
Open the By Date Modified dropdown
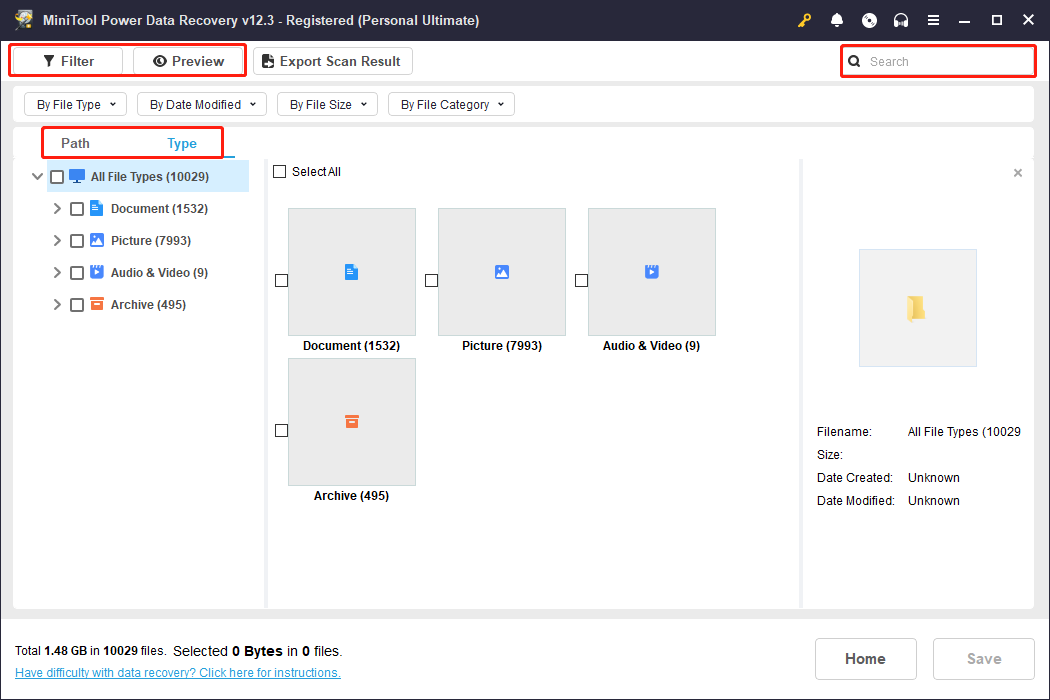(201, 103)
